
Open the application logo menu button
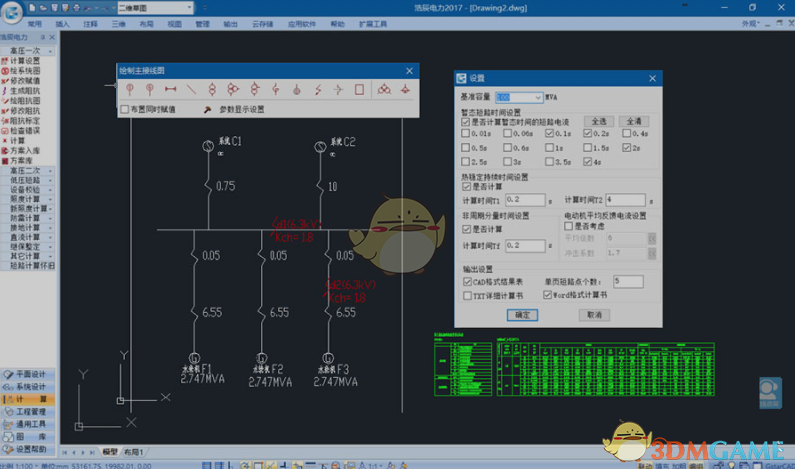(11, 12)
